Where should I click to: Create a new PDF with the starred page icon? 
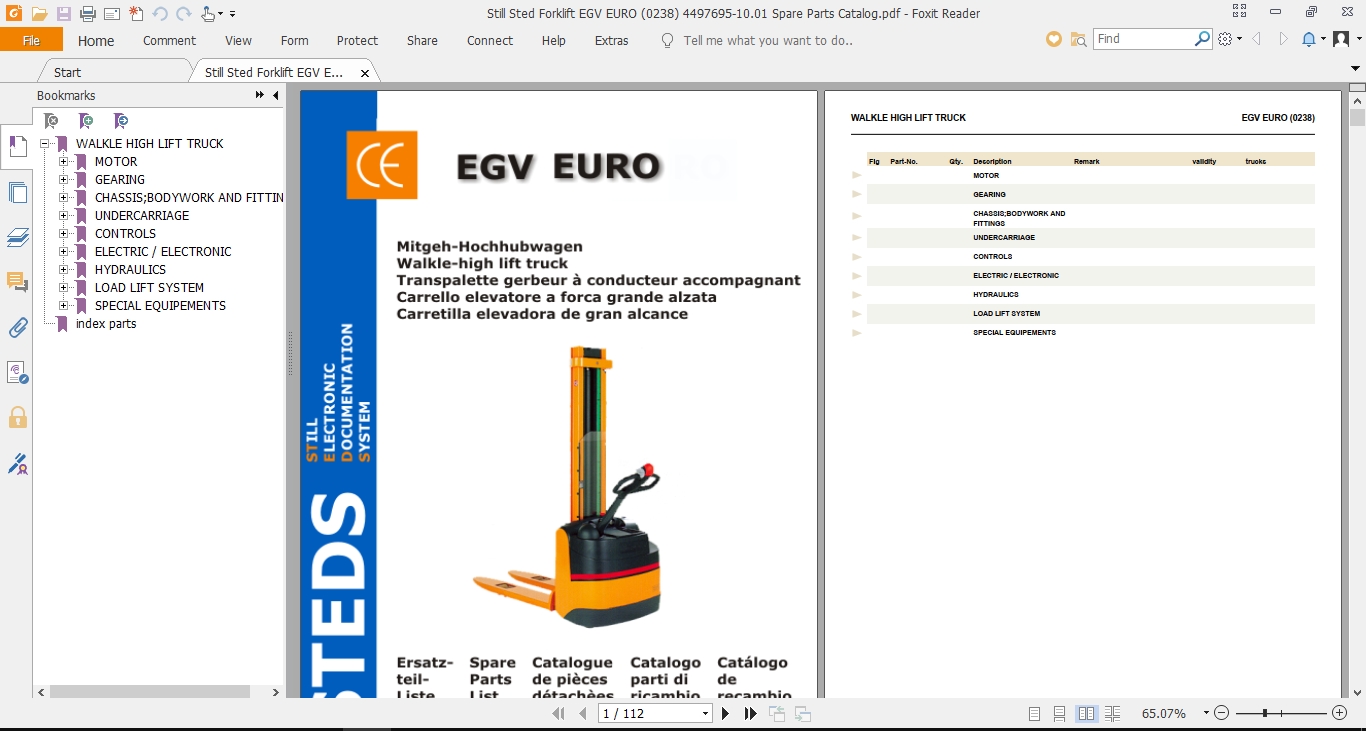(x=136, y=14)
